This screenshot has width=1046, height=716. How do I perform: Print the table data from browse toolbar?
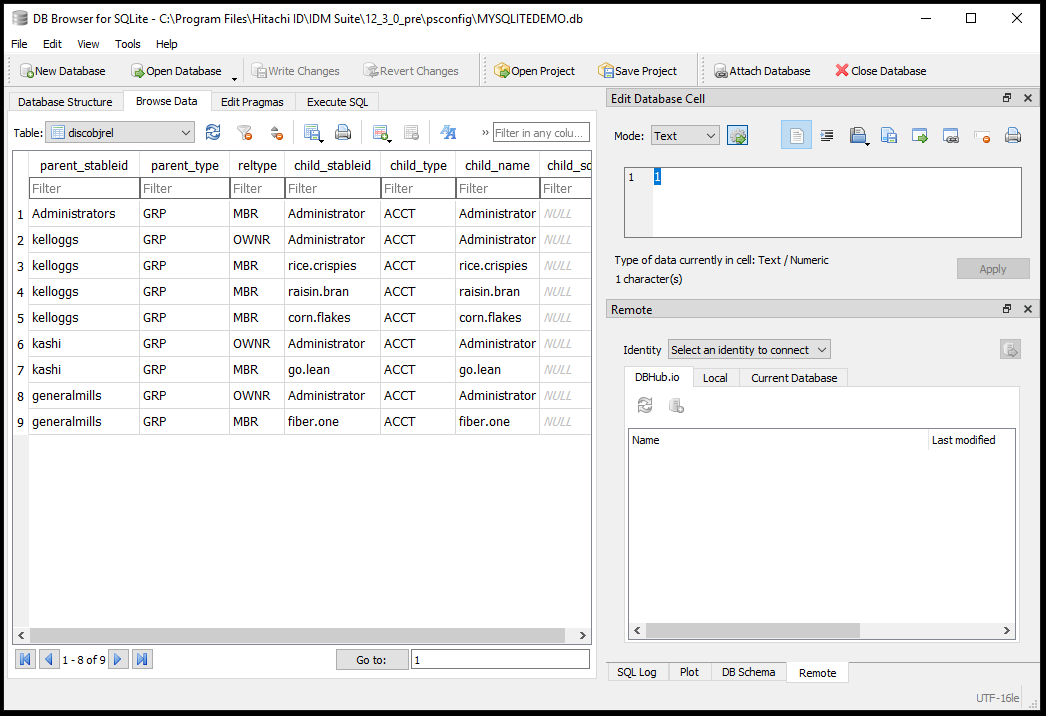click(x=343, y=133)
